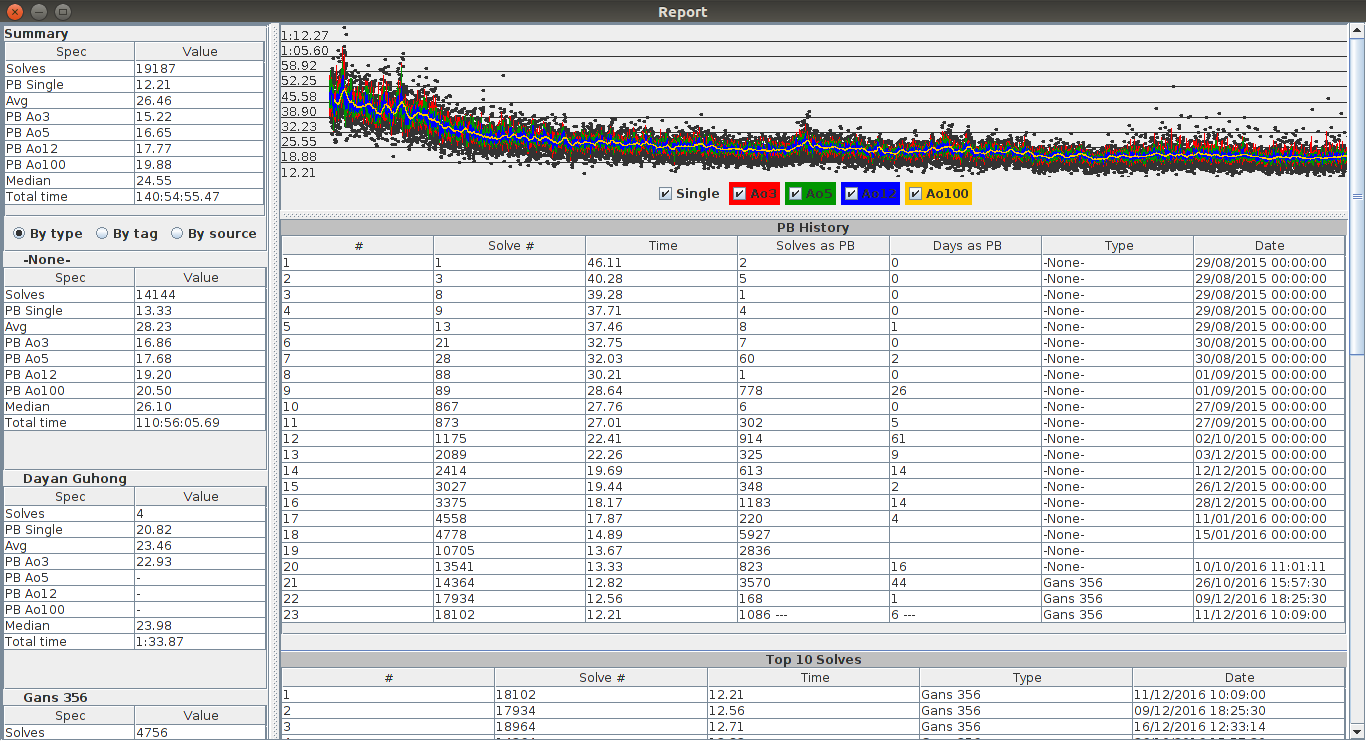
Task: Click the Value header in the Summary table
Action: [200, 51]
